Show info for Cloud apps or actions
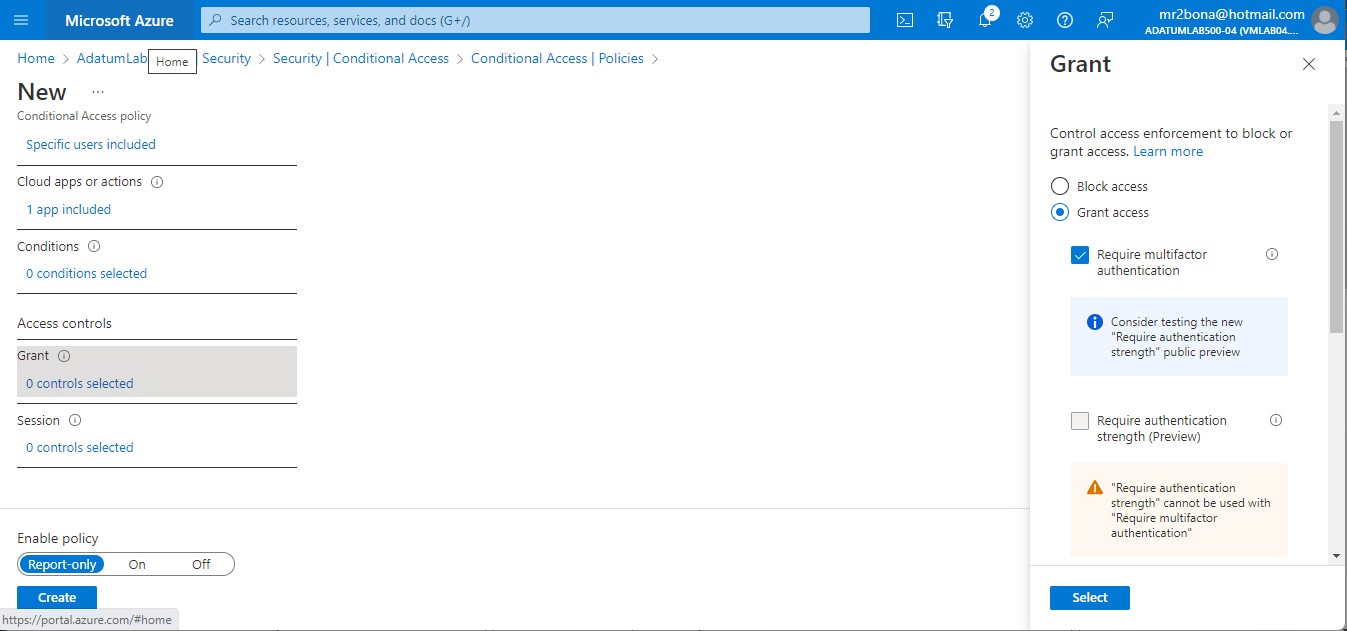1347x631 pixels. [x=157, y=182]
